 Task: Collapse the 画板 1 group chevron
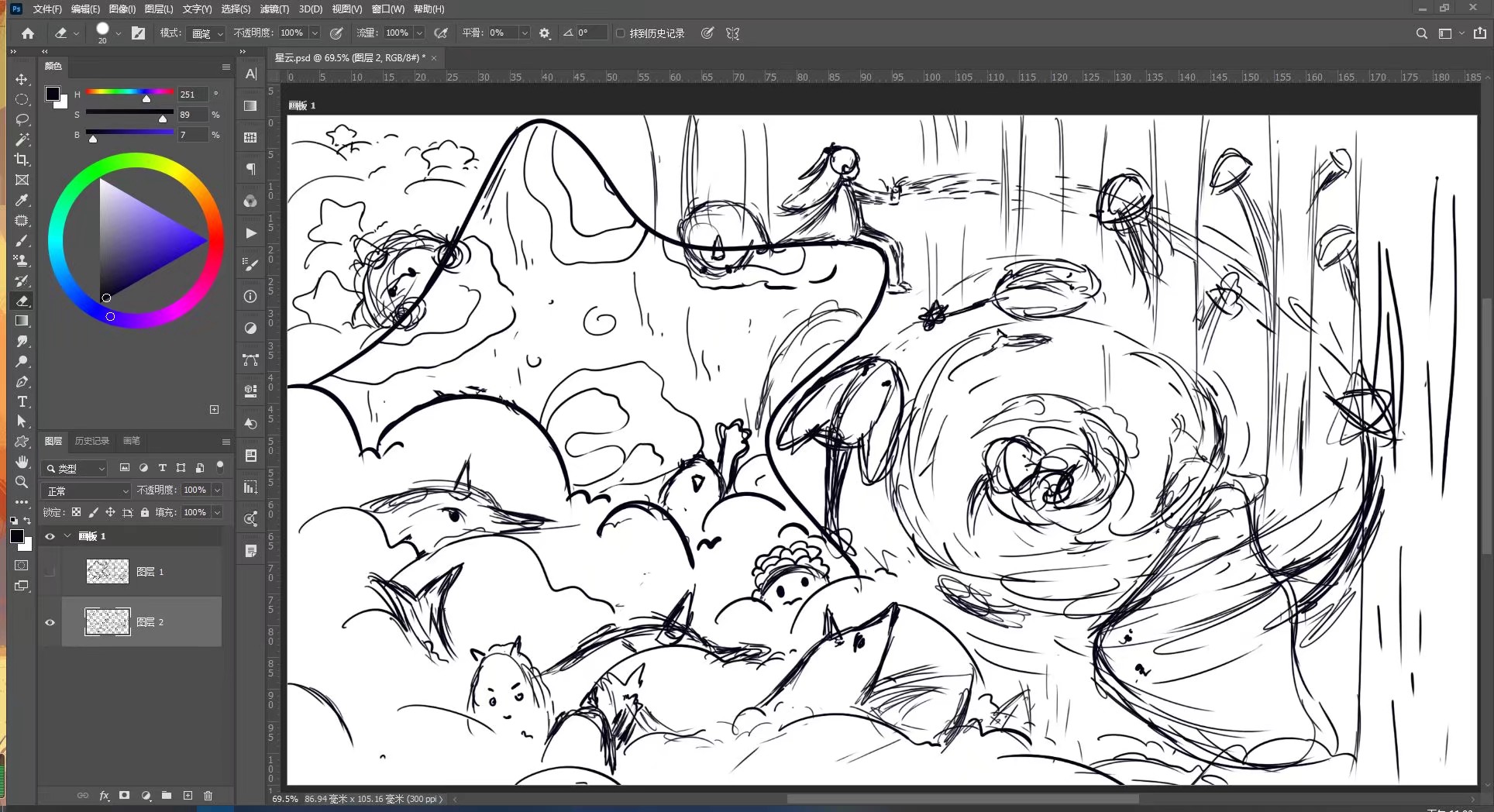(x=67, y=536)
